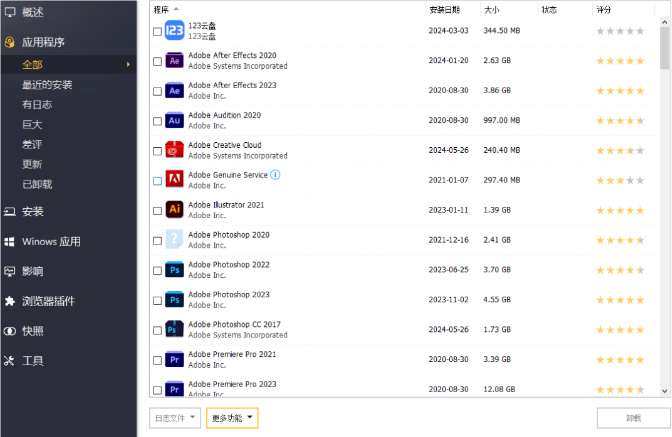
Task: Click the 快照 sidebar icon
Action: tap(10, 331)
